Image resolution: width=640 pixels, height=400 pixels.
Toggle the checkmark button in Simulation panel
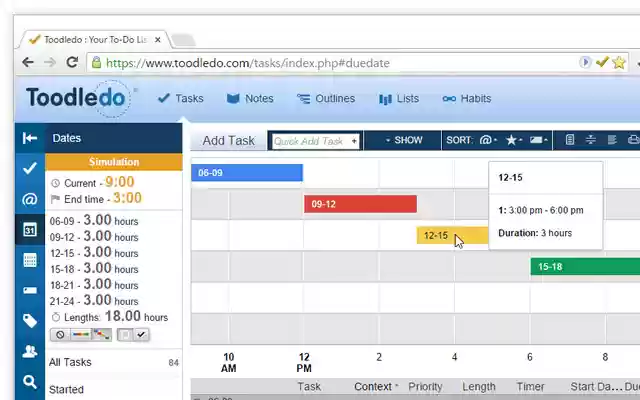click(141, 335)
